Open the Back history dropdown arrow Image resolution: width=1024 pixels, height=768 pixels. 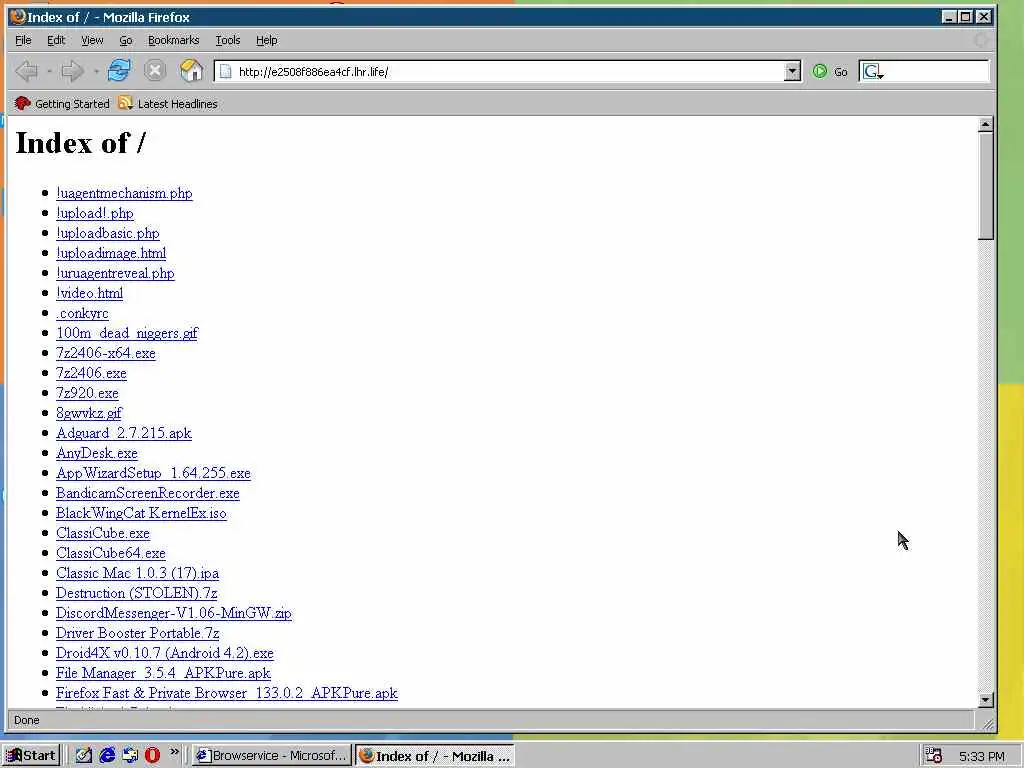pyautogui.click(x=50, y=71)
